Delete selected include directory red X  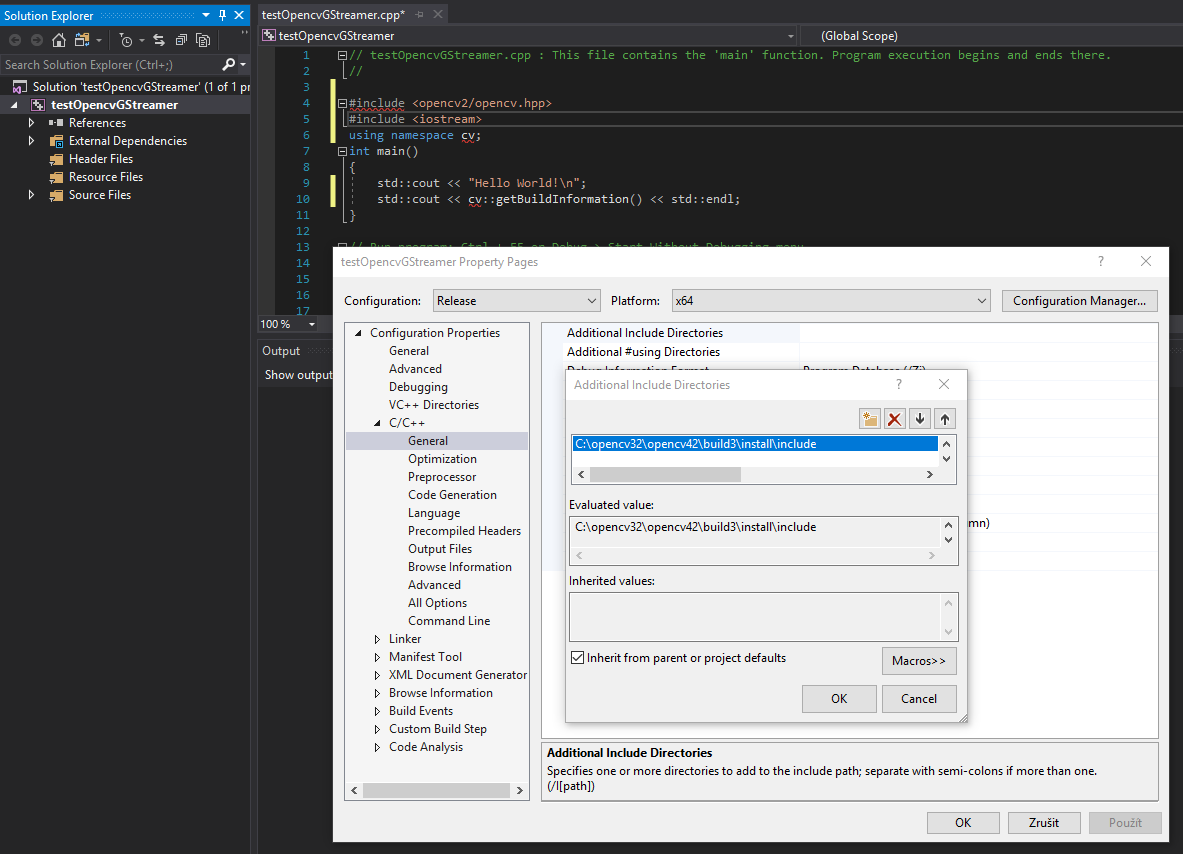(895, 419)
